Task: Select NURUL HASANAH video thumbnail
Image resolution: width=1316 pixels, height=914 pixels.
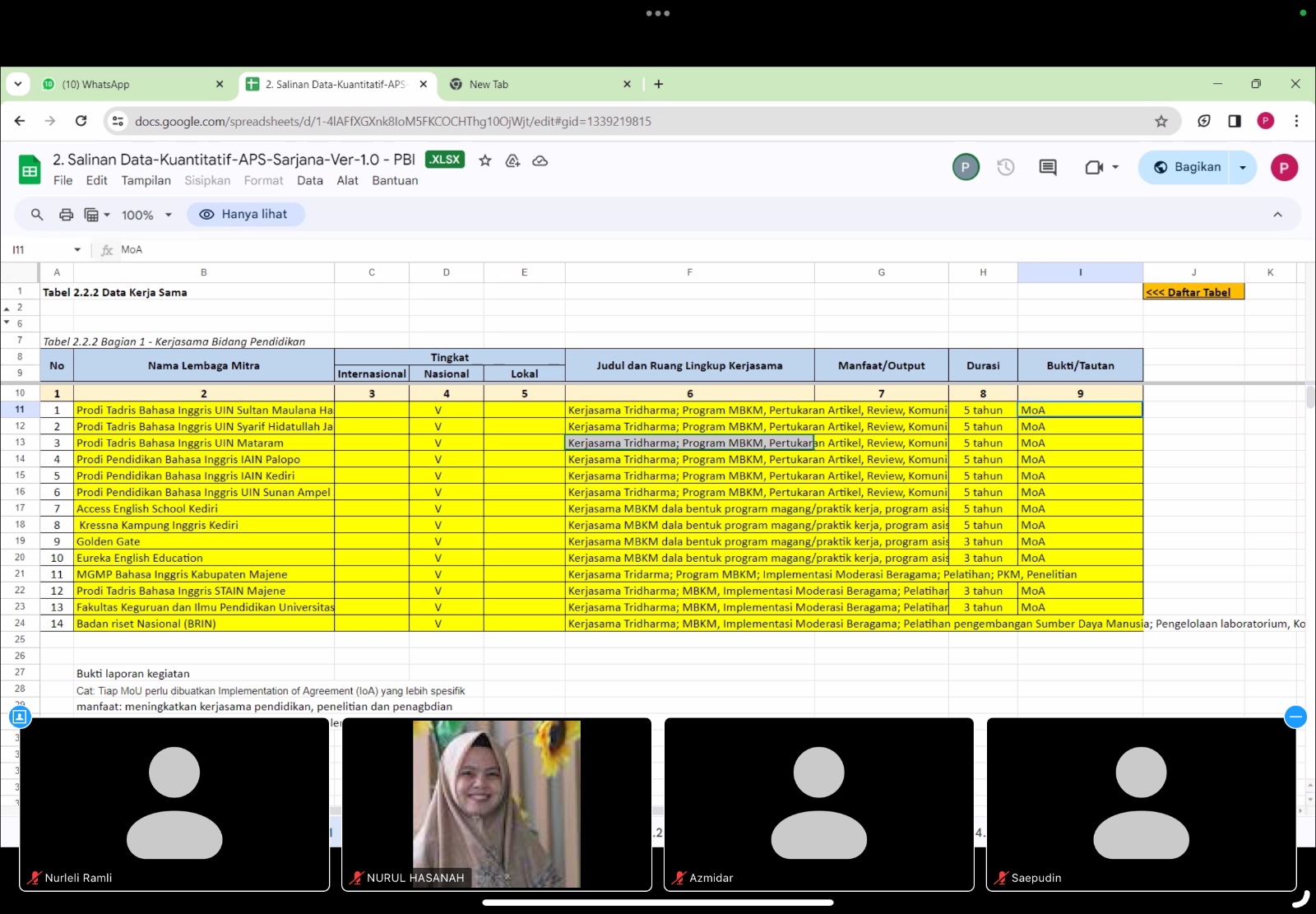Action: [496, 804]
